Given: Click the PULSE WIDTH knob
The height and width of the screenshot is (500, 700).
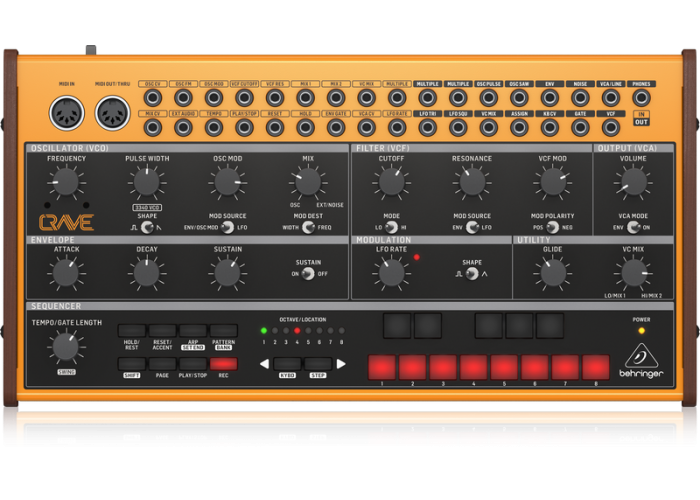Looking at the screenshot, I should click(x=147, y=182).
